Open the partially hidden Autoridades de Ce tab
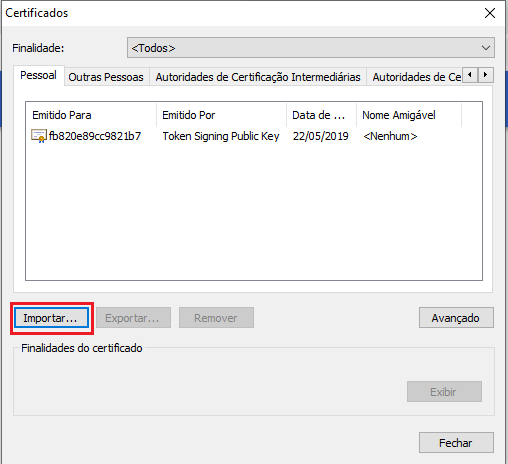Viewport: 508px width, 464px height. coord(417,77)
